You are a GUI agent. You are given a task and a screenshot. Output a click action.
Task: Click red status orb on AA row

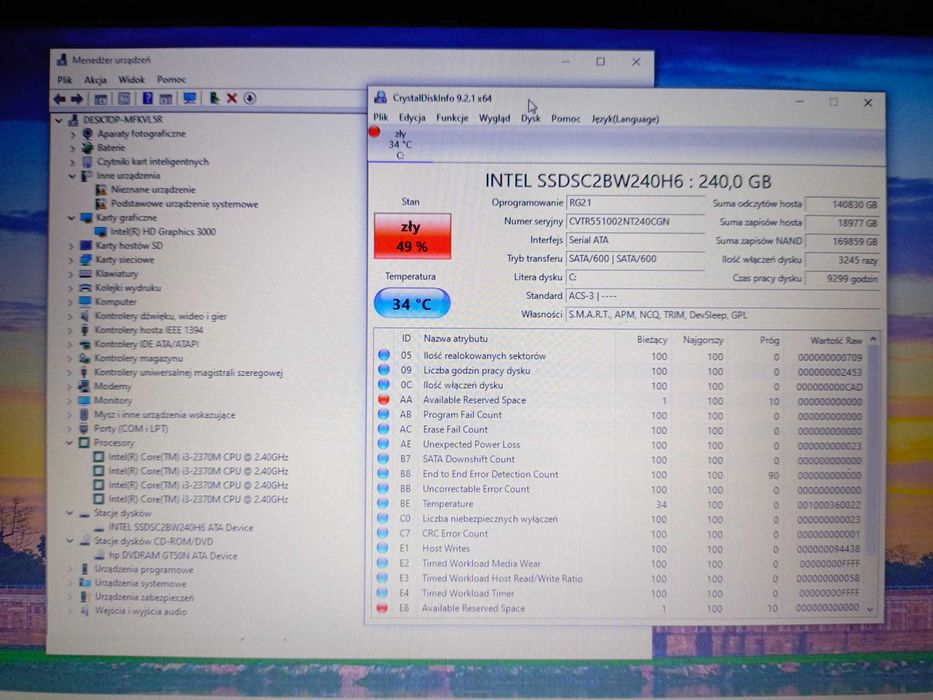click(x=384, y=400)
